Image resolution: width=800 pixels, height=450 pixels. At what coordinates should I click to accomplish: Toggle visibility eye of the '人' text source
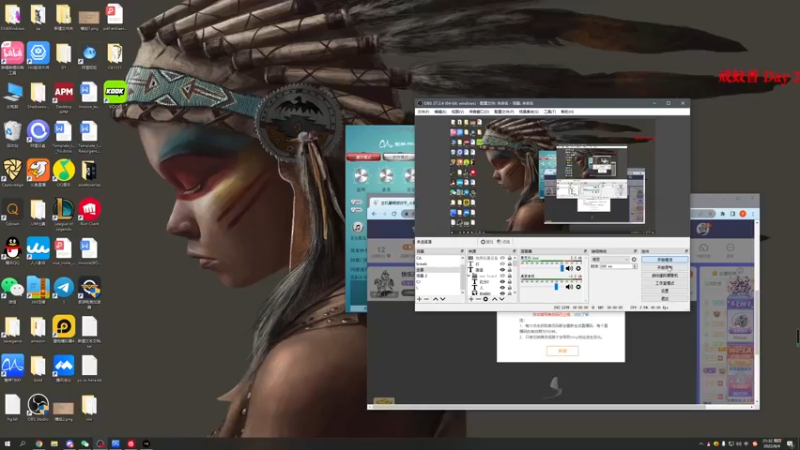tap(502, 288)
